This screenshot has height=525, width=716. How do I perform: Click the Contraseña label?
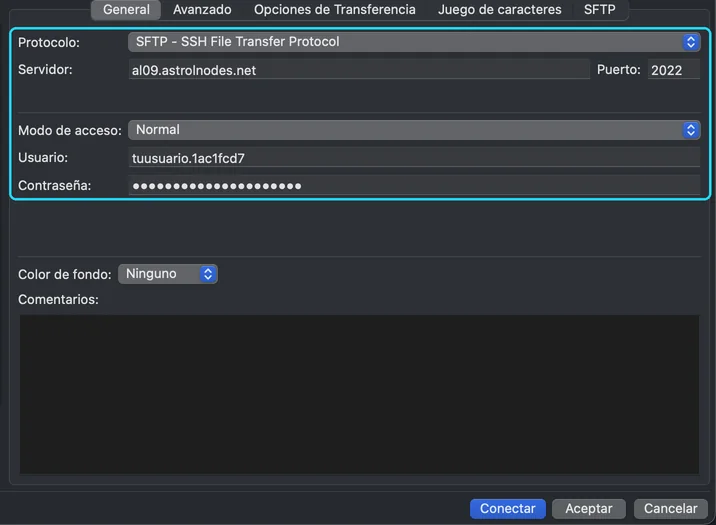click(x=54, y=185)
